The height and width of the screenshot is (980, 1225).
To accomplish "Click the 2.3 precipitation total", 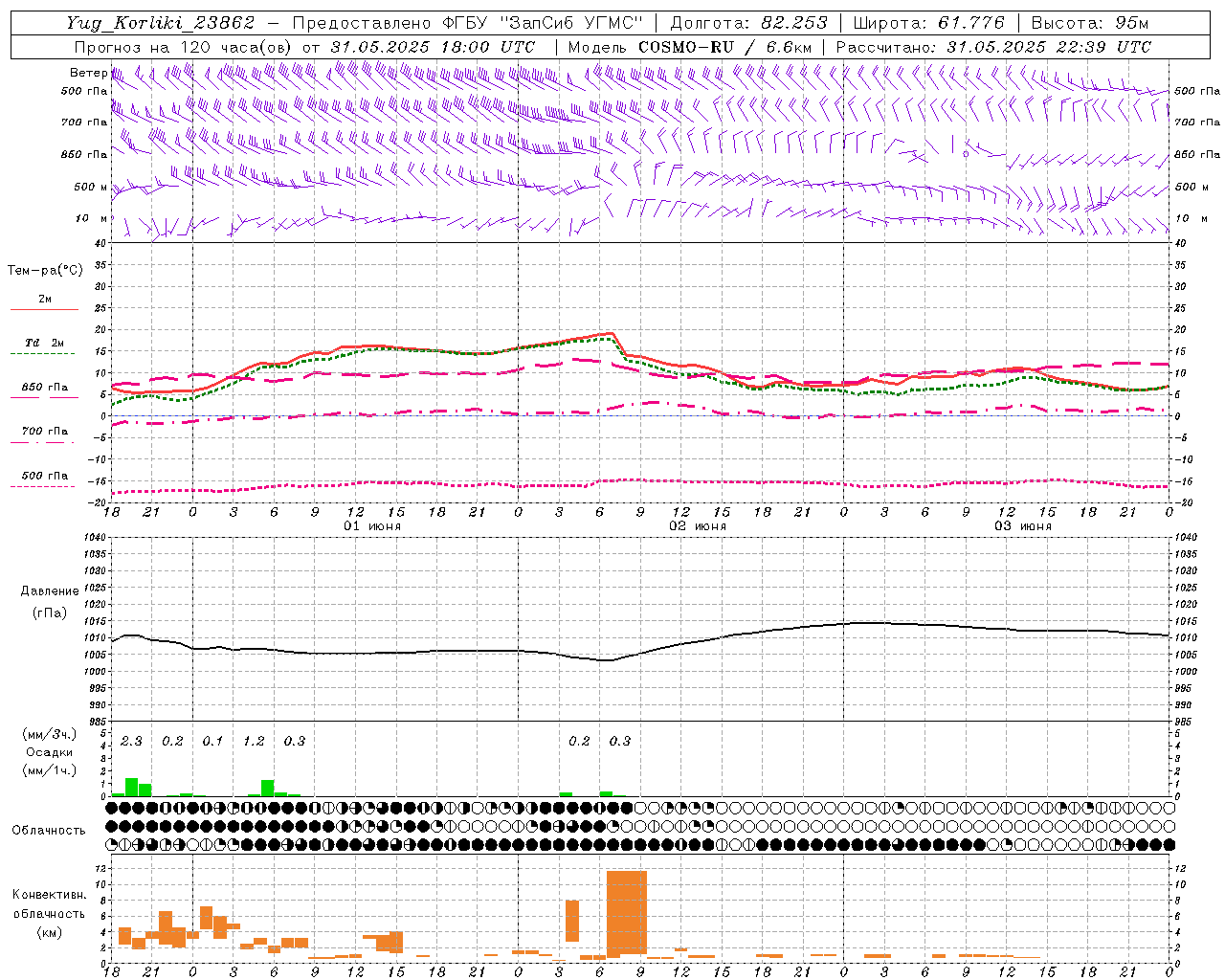I will point(131,742).
